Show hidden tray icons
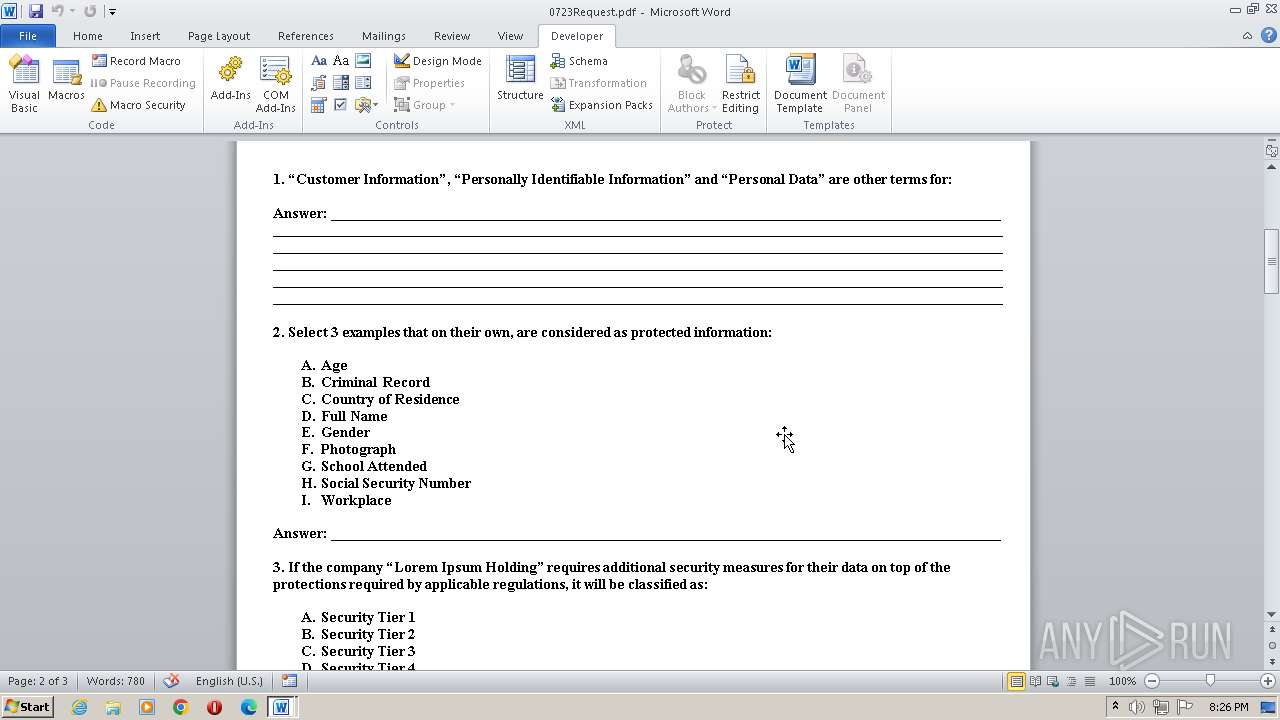 coord(1115,707)
